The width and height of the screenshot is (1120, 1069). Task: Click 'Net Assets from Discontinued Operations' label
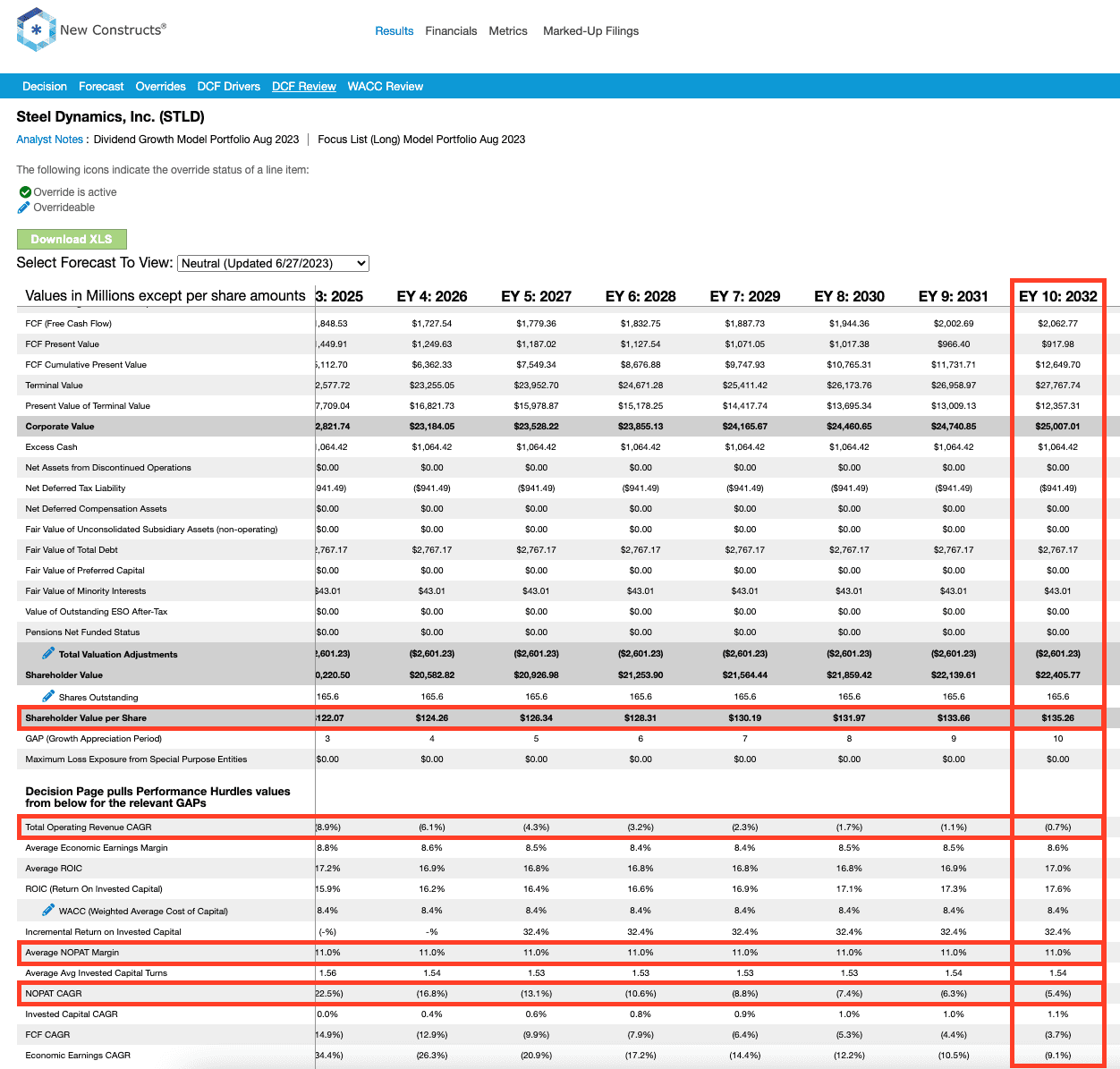click(108, 468)
